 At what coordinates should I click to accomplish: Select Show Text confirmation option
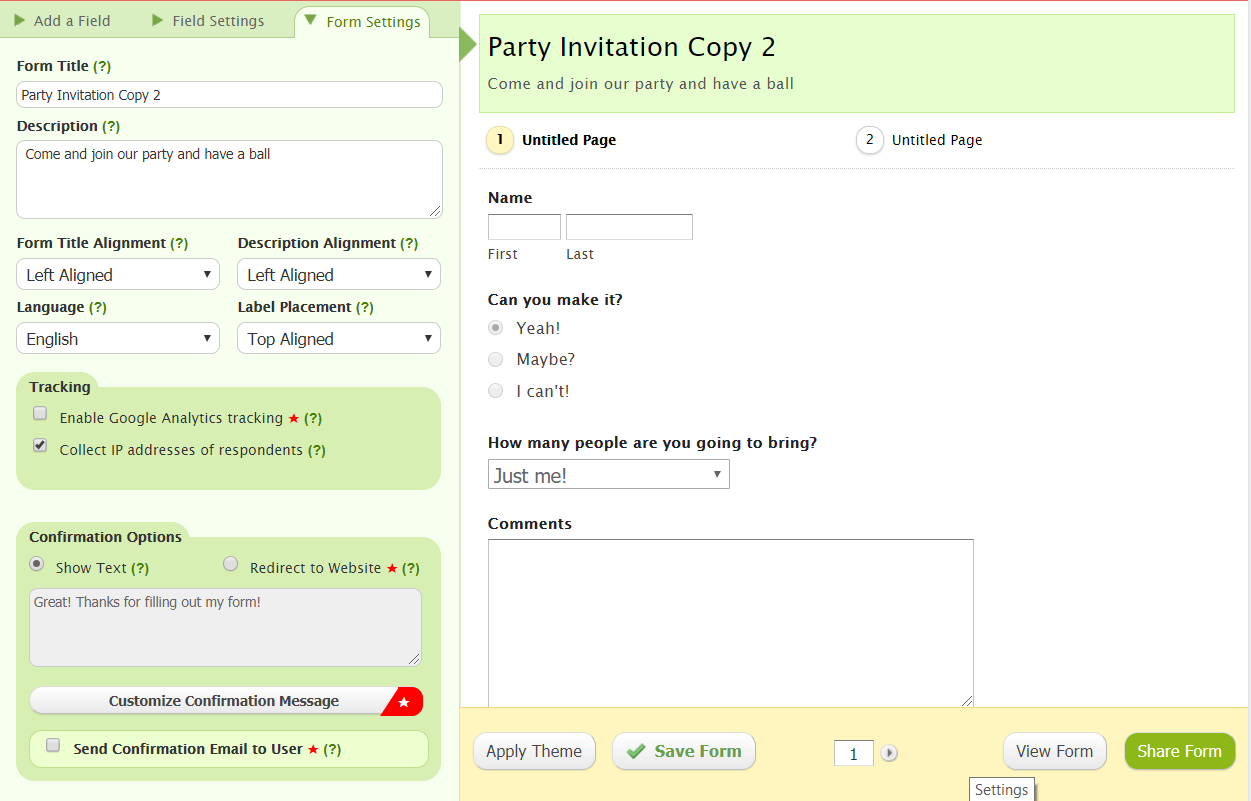coord(37,564)
